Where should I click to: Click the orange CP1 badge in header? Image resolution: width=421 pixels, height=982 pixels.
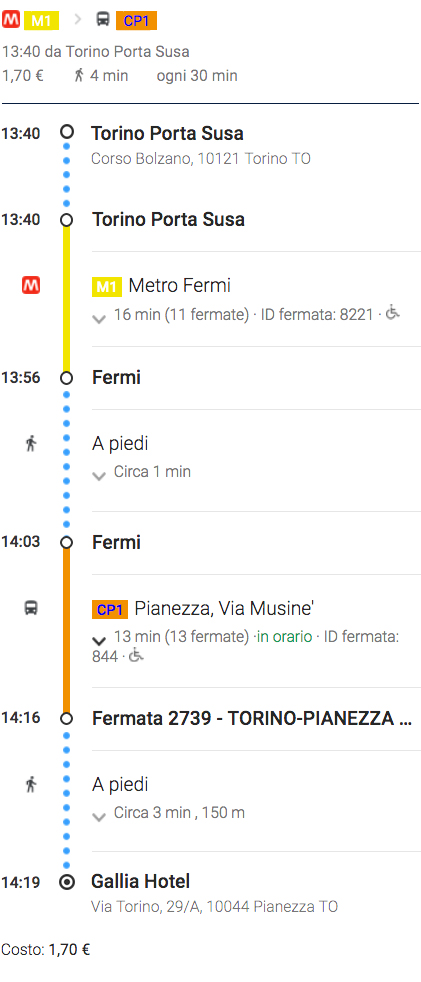point(136,21)
